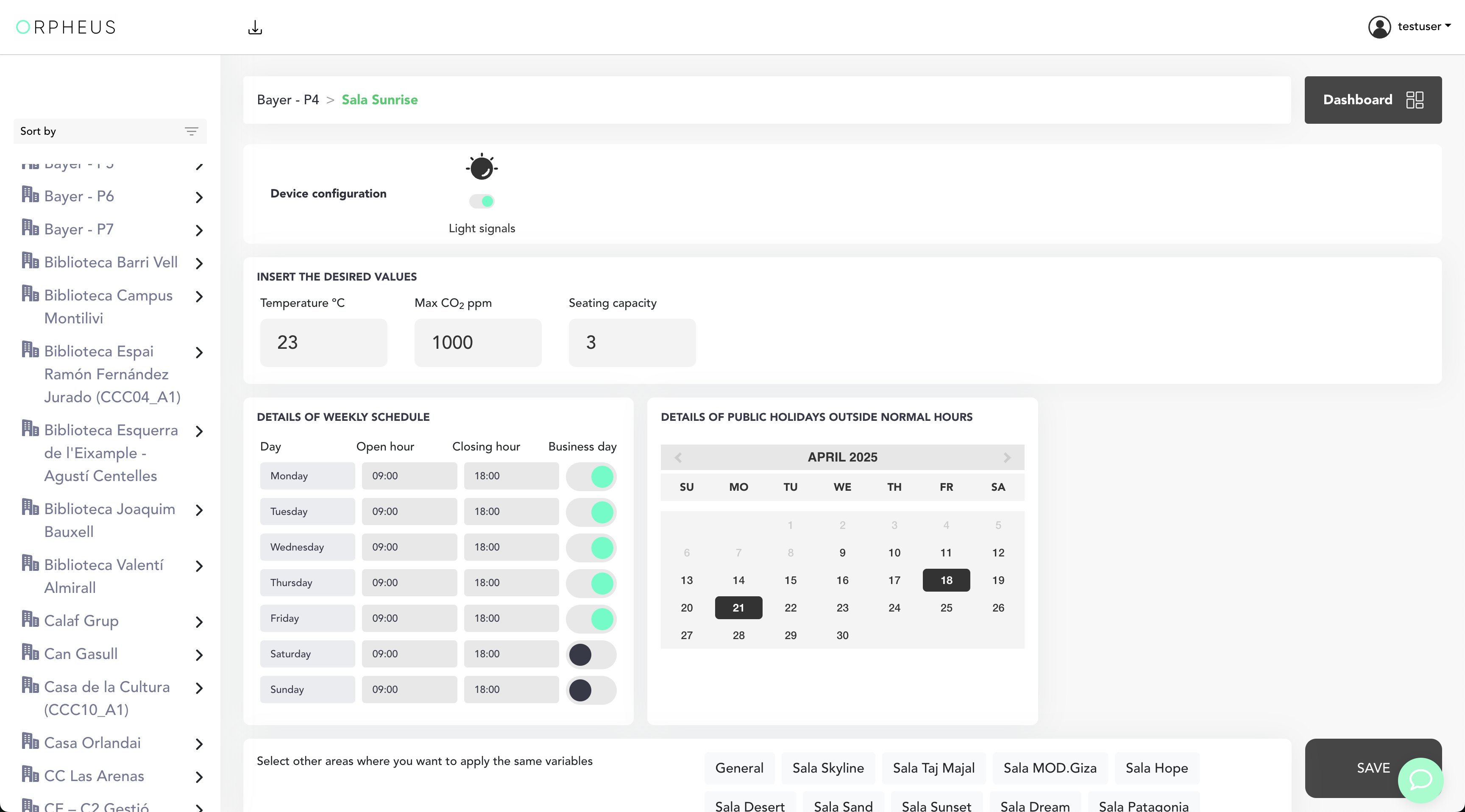Click the building icon beside Casa de la Cultura

pyautogui.click(x=30, y=685)
